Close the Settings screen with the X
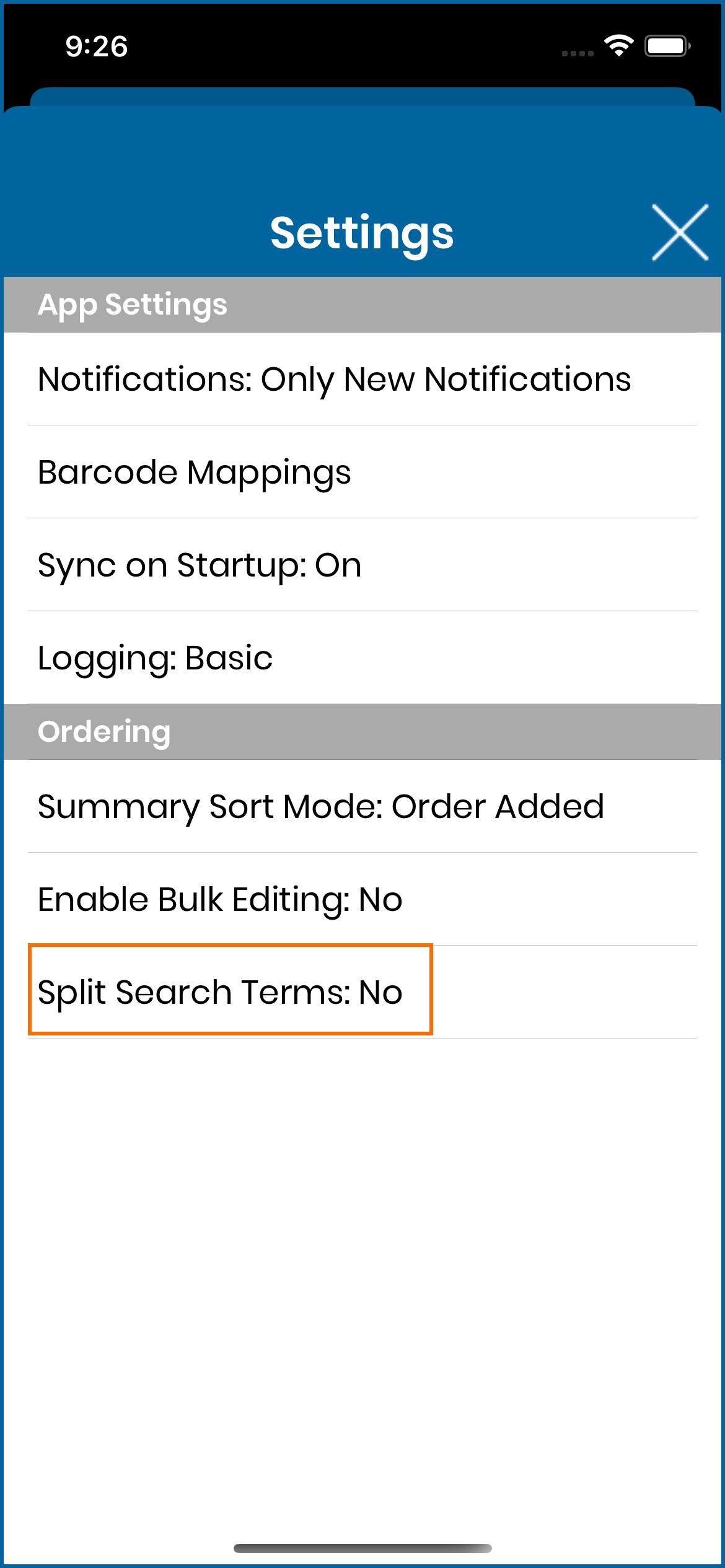Viewport: 725px width, 1568px height. tap(680, 232)
